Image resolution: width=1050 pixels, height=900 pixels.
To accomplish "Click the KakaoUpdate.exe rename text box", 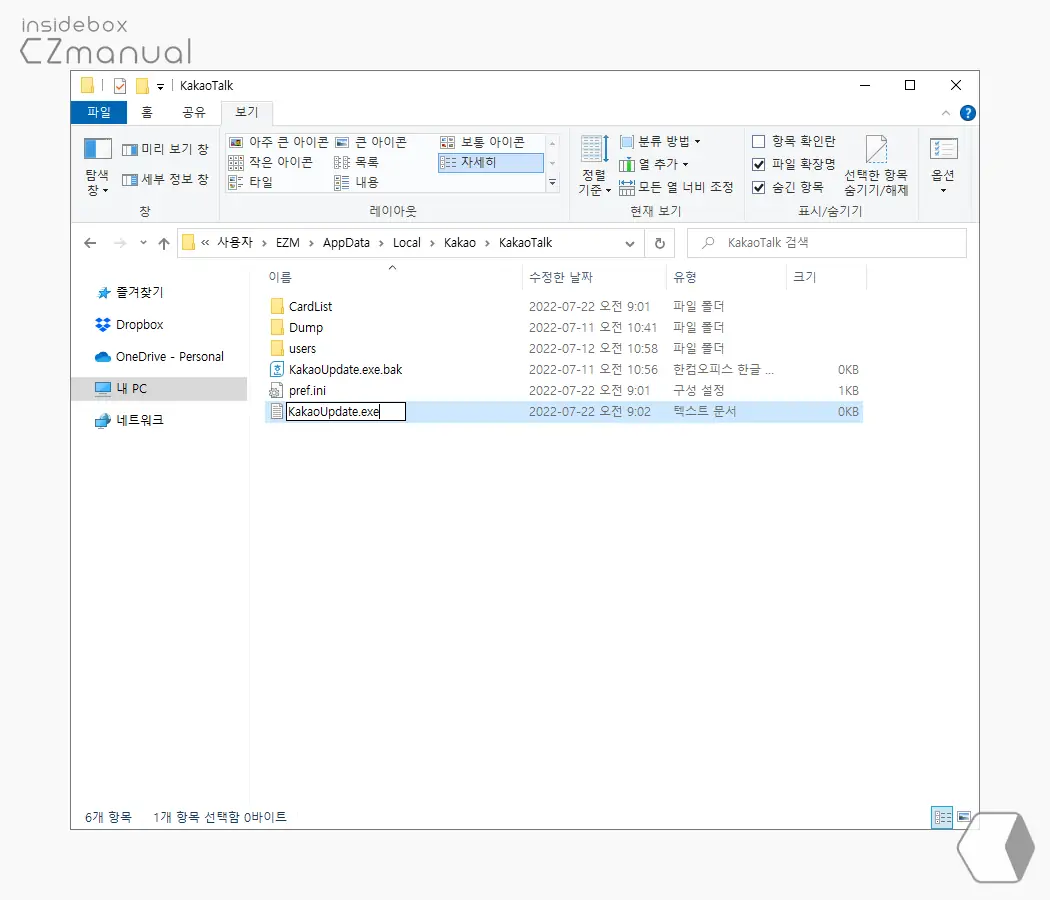I will pyautogui.click(x=346, y=411).
